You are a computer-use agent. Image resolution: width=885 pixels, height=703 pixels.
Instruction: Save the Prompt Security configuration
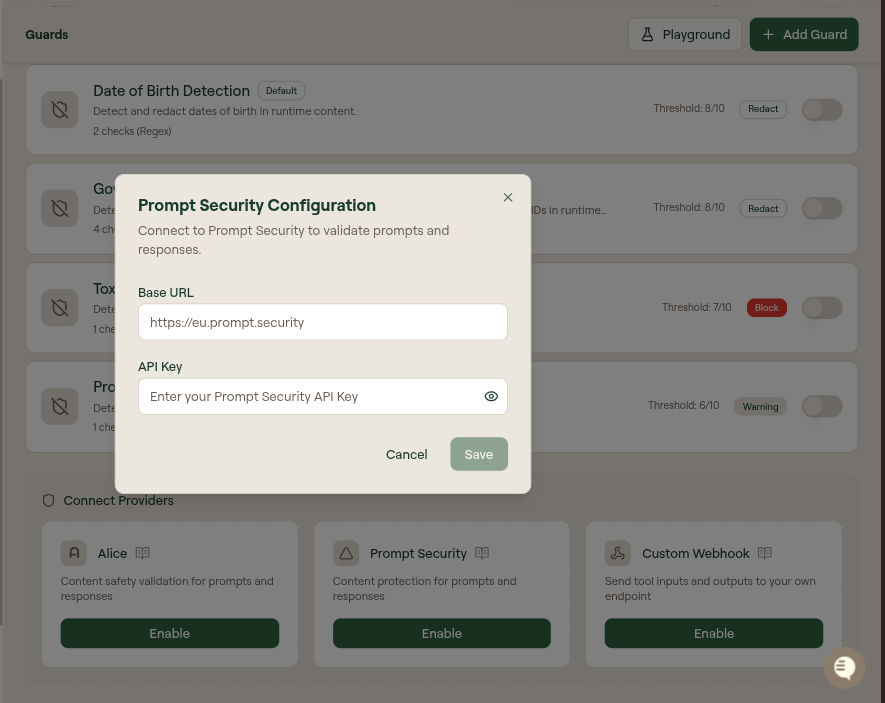(x=479, y=454)
